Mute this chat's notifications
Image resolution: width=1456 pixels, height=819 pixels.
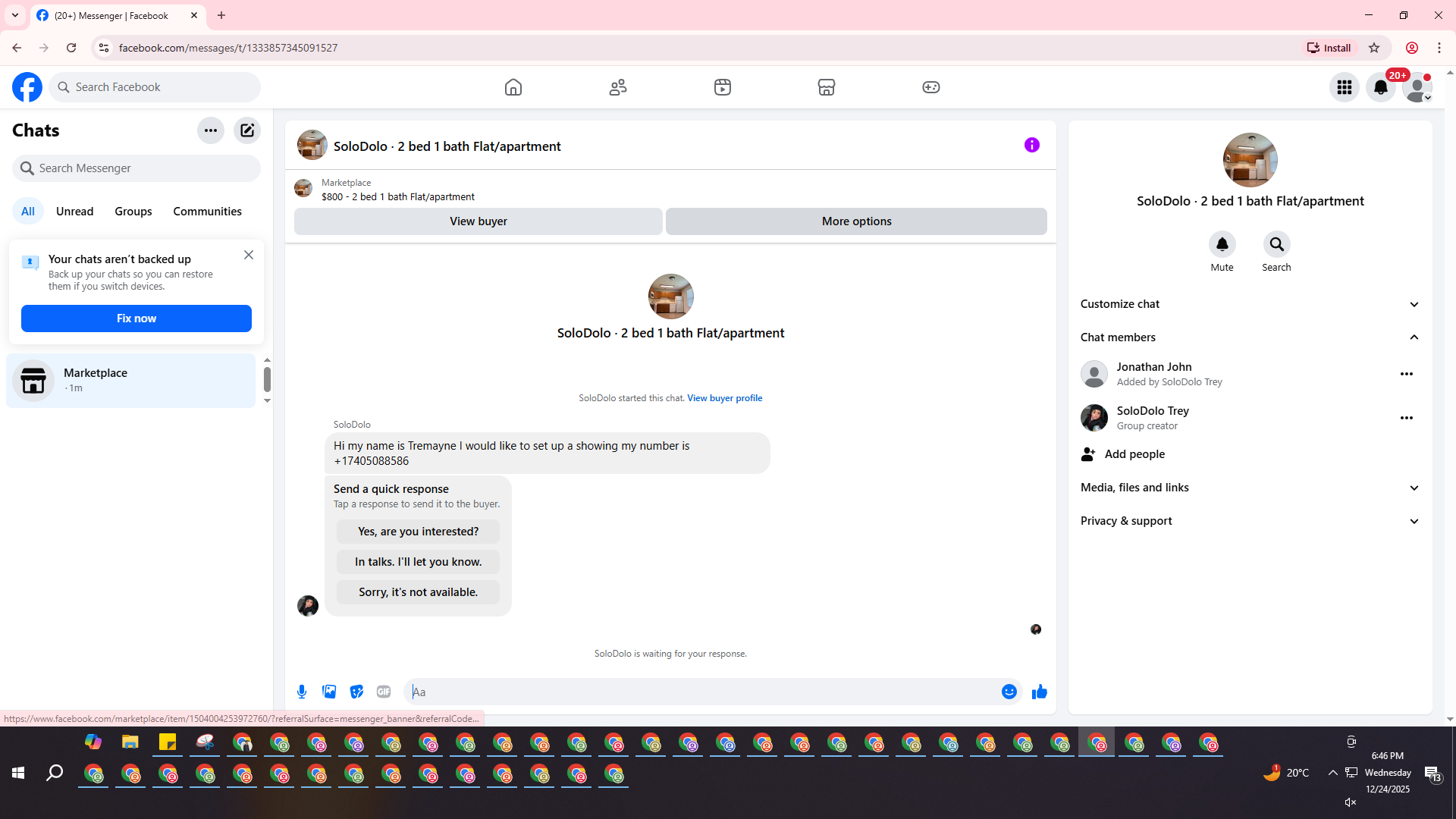pos(1222,245)
